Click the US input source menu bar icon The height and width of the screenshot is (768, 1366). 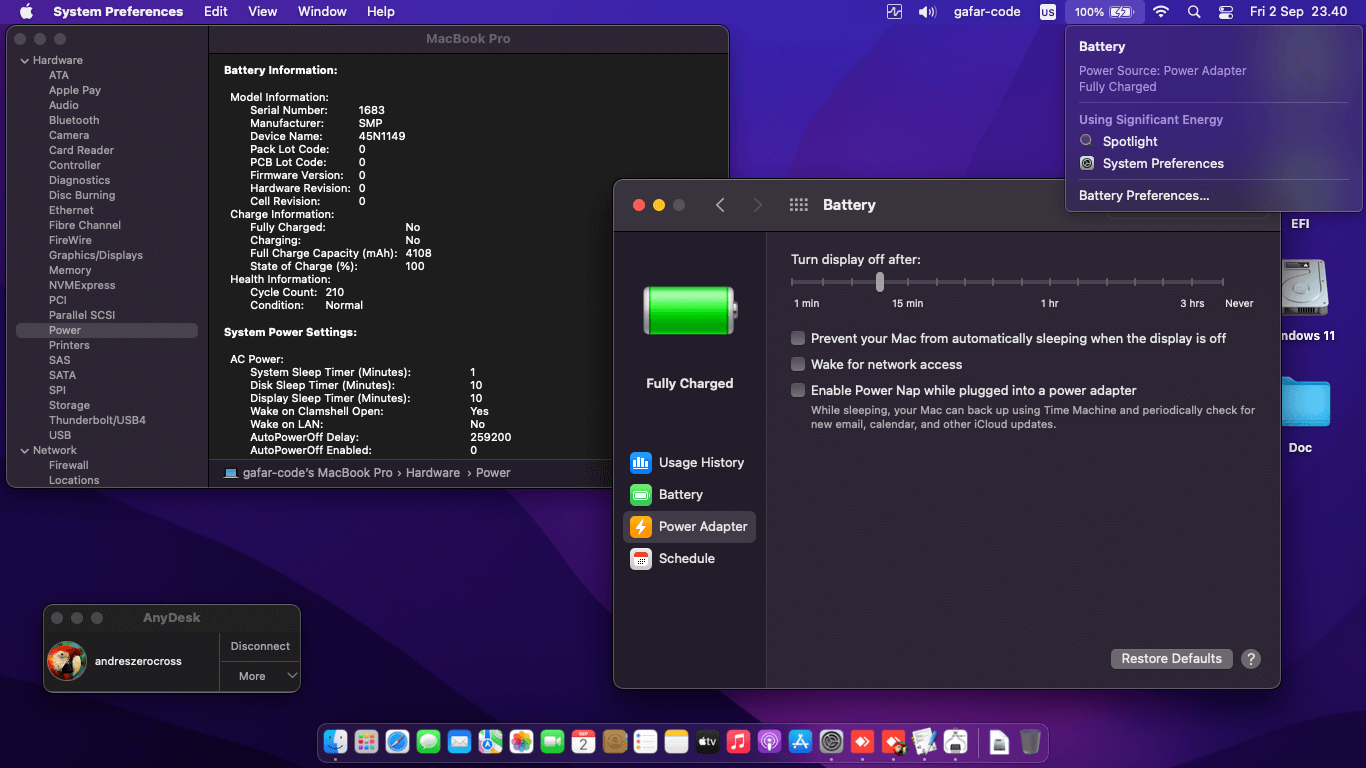click(x=1047, y=12)
